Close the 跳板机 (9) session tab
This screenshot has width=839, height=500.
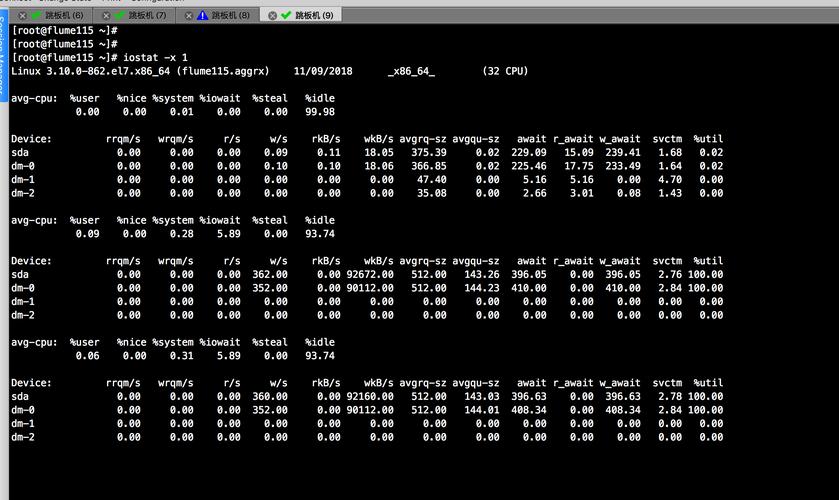(x=272, y=16)
